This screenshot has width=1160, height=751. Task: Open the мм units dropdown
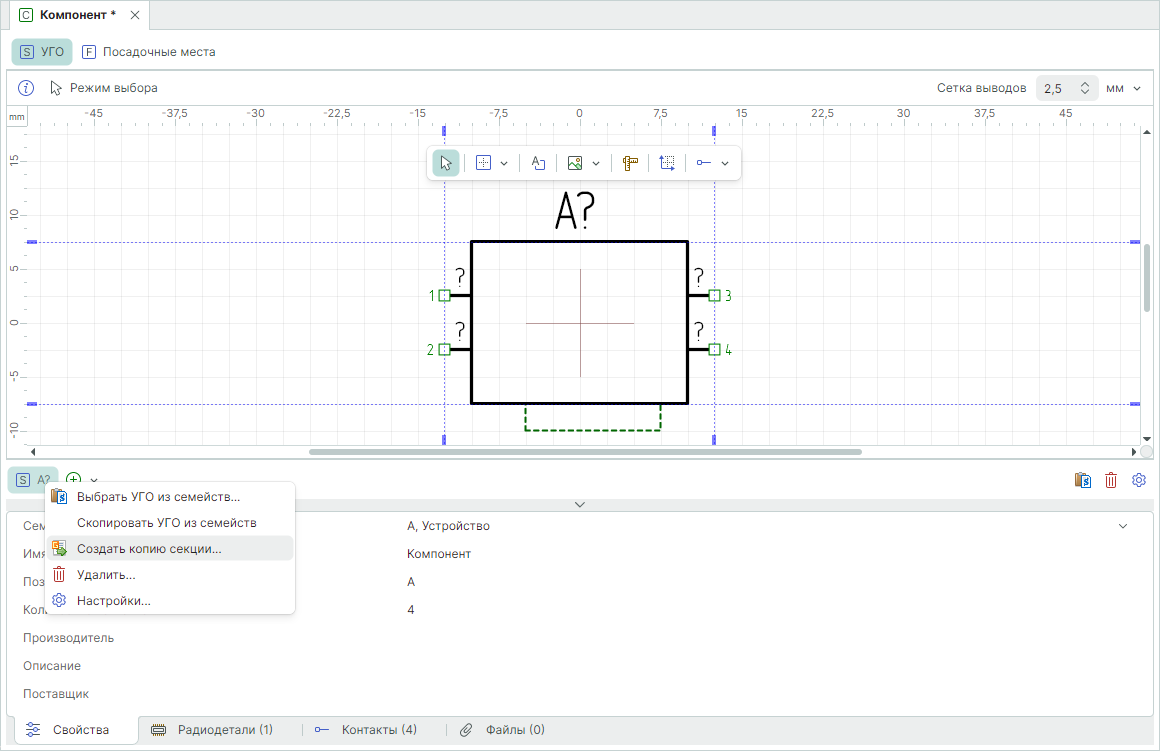coord(1123,88)
